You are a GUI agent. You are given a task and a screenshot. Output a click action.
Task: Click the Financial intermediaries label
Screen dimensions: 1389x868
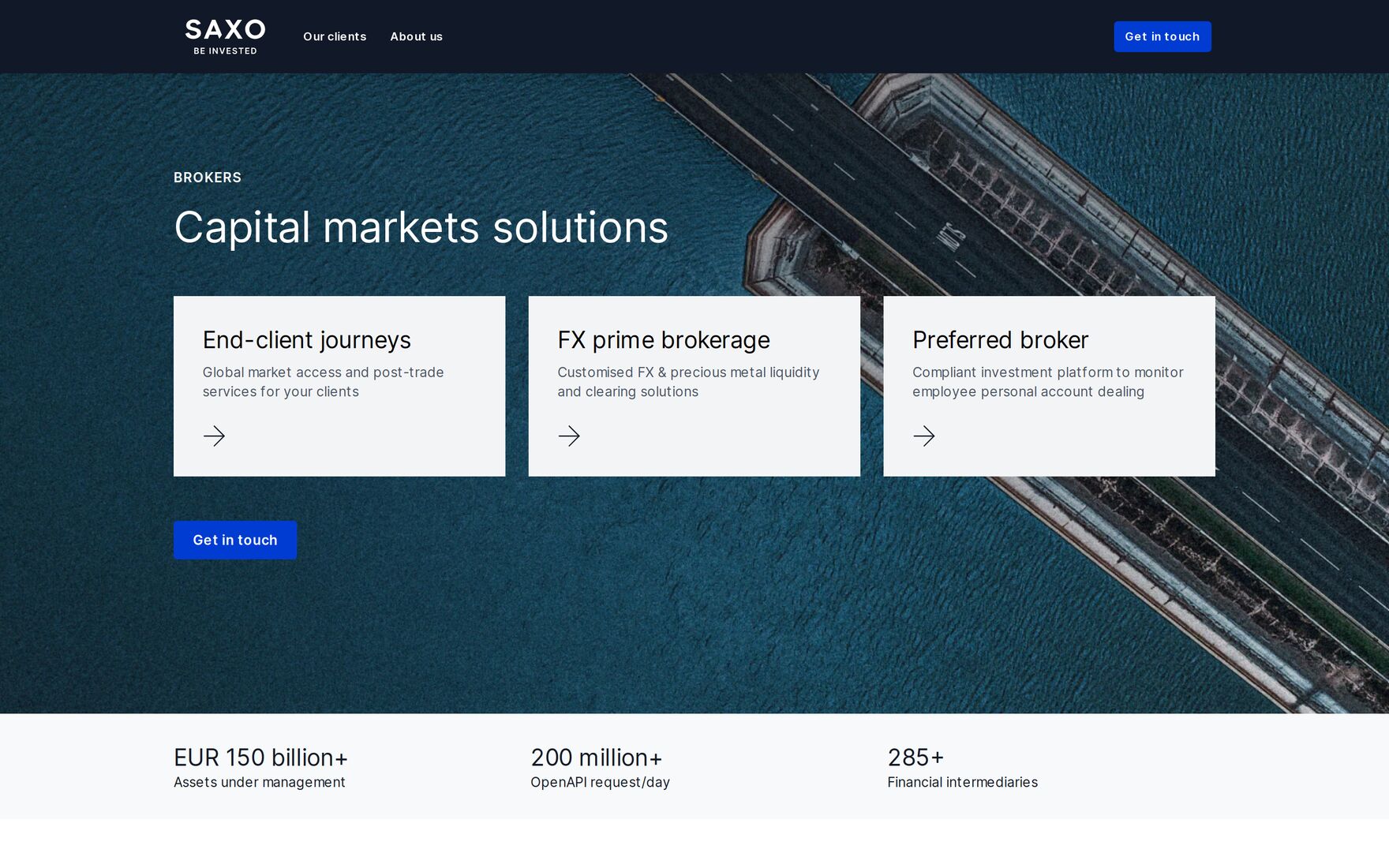coord(963,782)
